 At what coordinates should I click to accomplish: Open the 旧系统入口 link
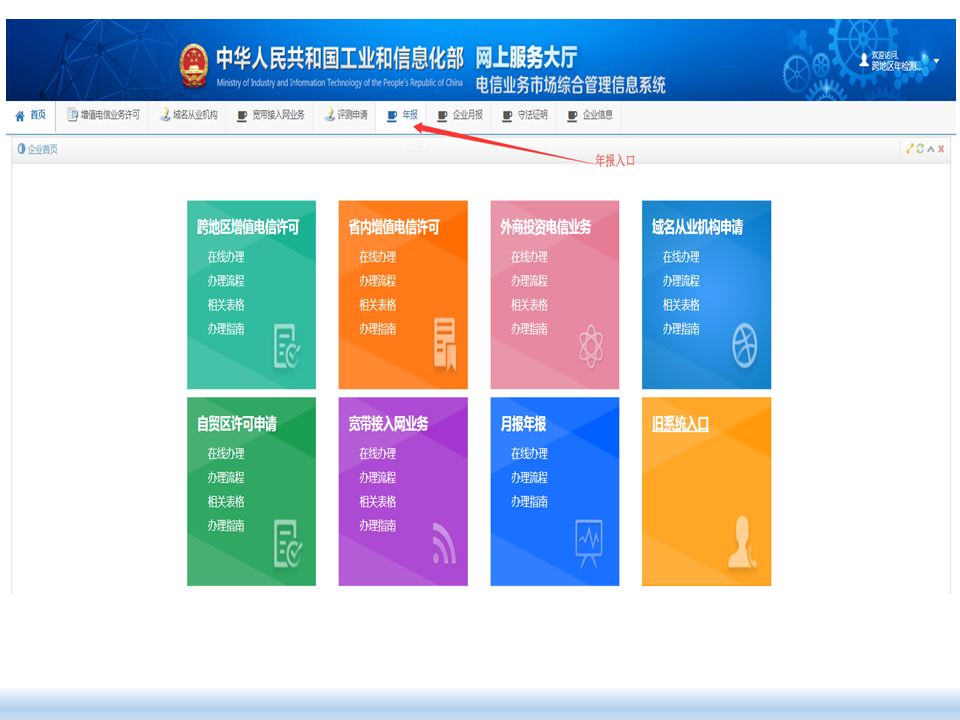(x=680, y=424)
